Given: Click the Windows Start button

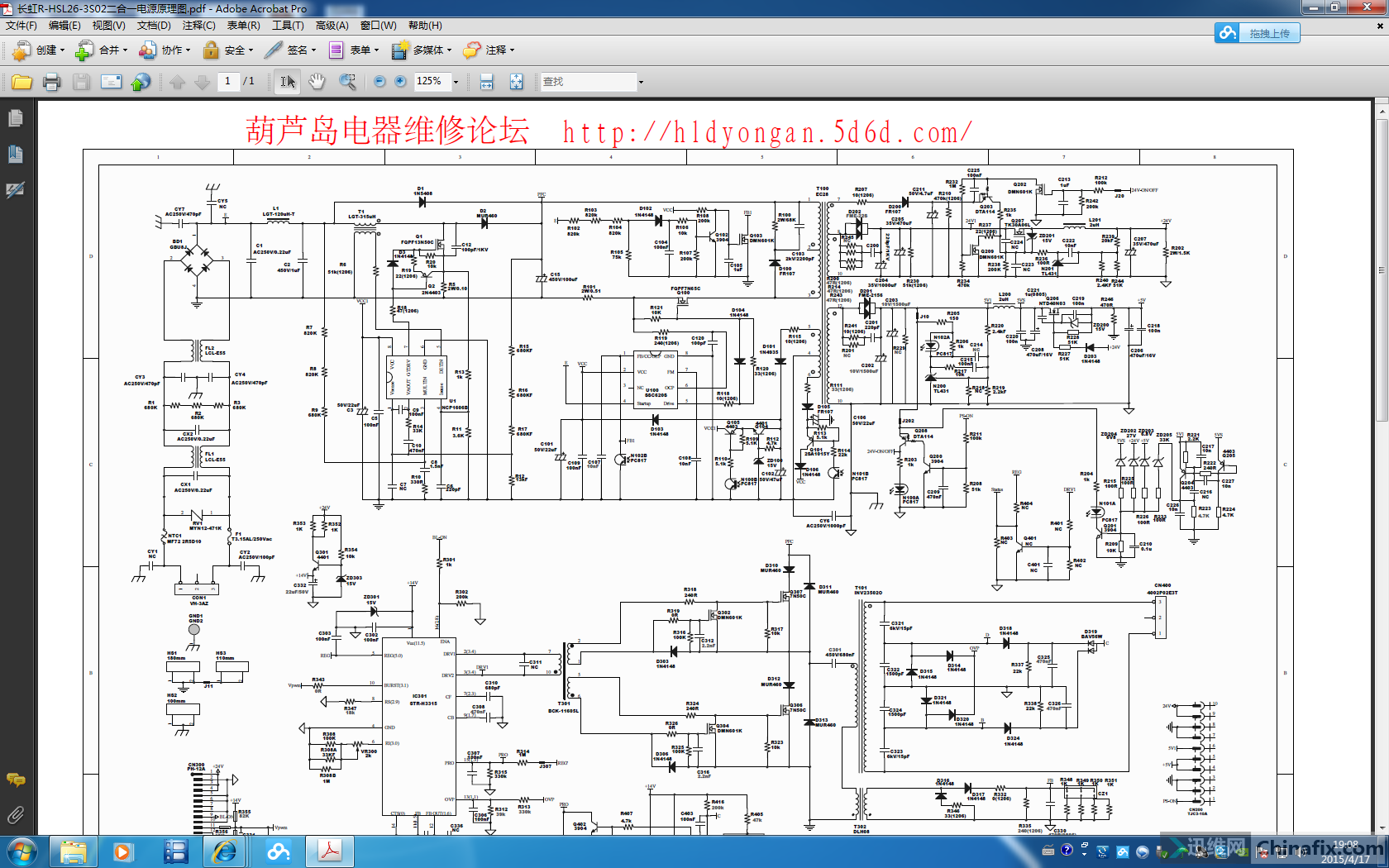Looking at the screenshot, I should (x=21, y=851).
